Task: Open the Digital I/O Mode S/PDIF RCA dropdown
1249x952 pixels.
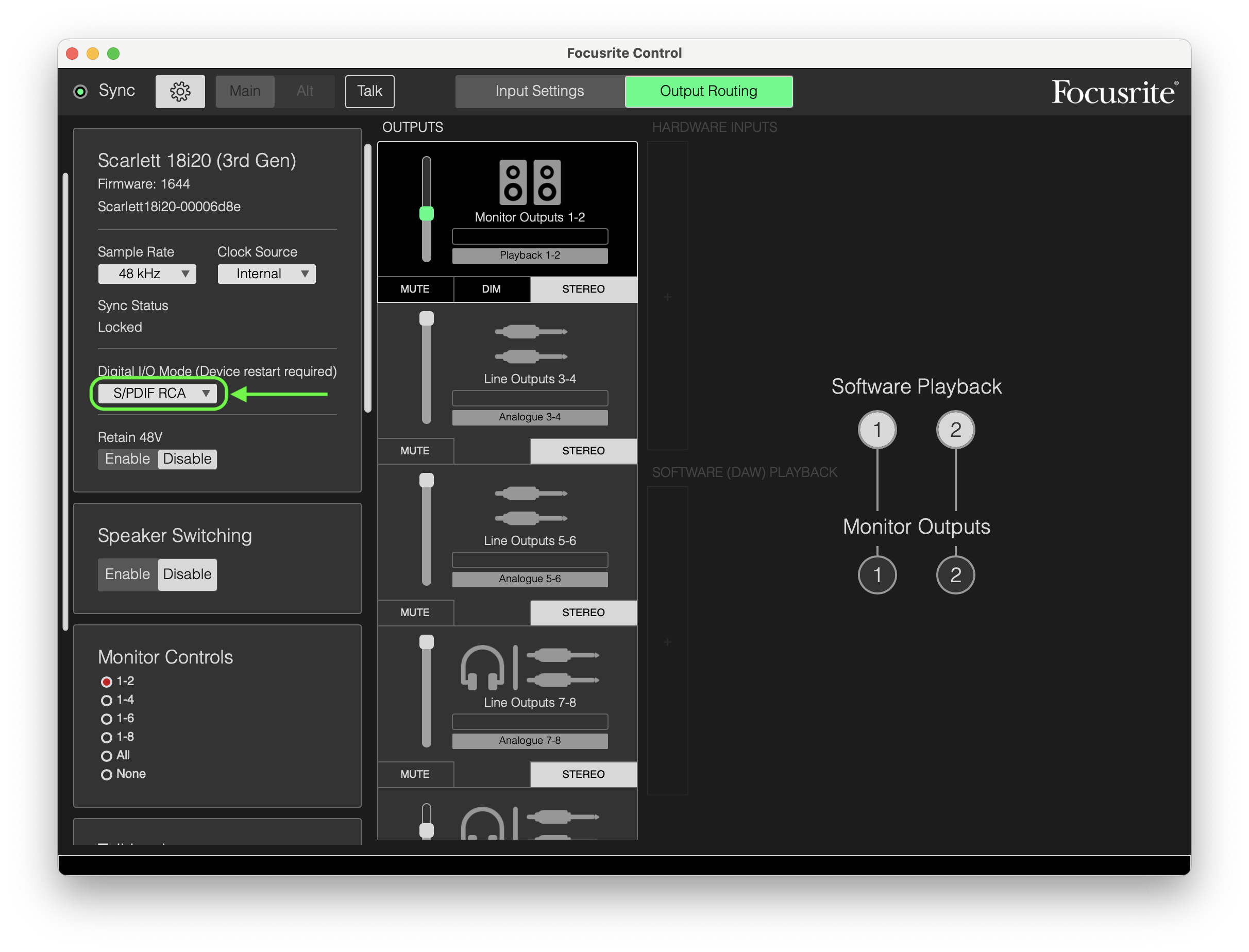Action: point(158,393)
